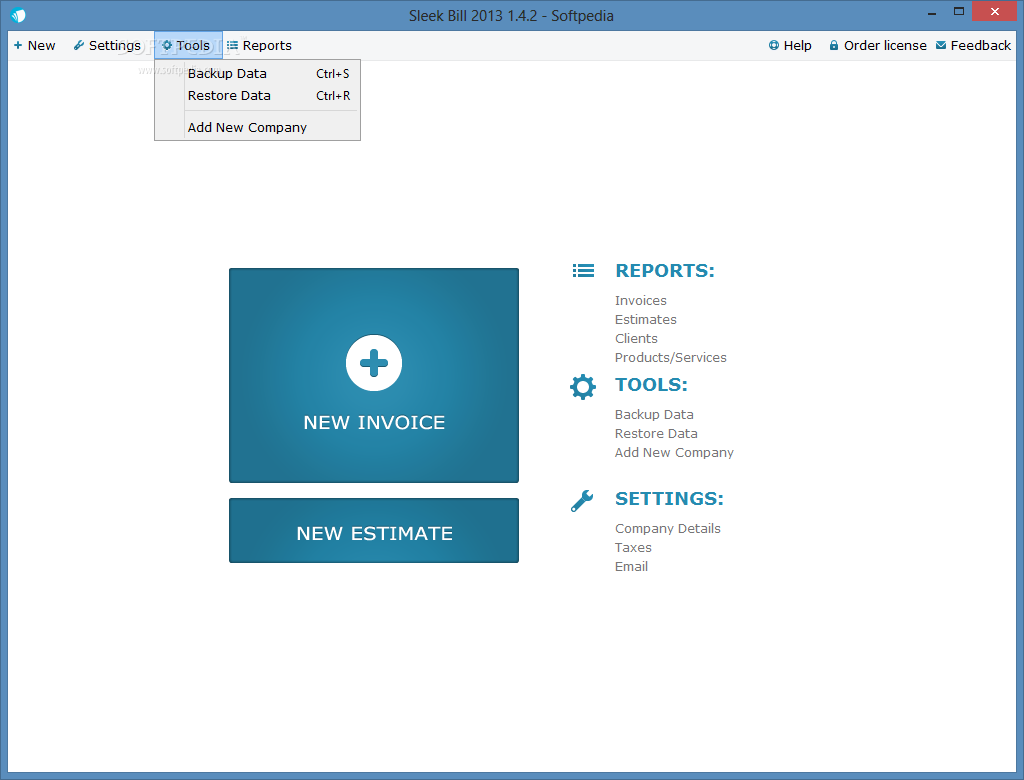Click the Ctrl+S shortcut label

pyautogui.click(x=332, y=74)
